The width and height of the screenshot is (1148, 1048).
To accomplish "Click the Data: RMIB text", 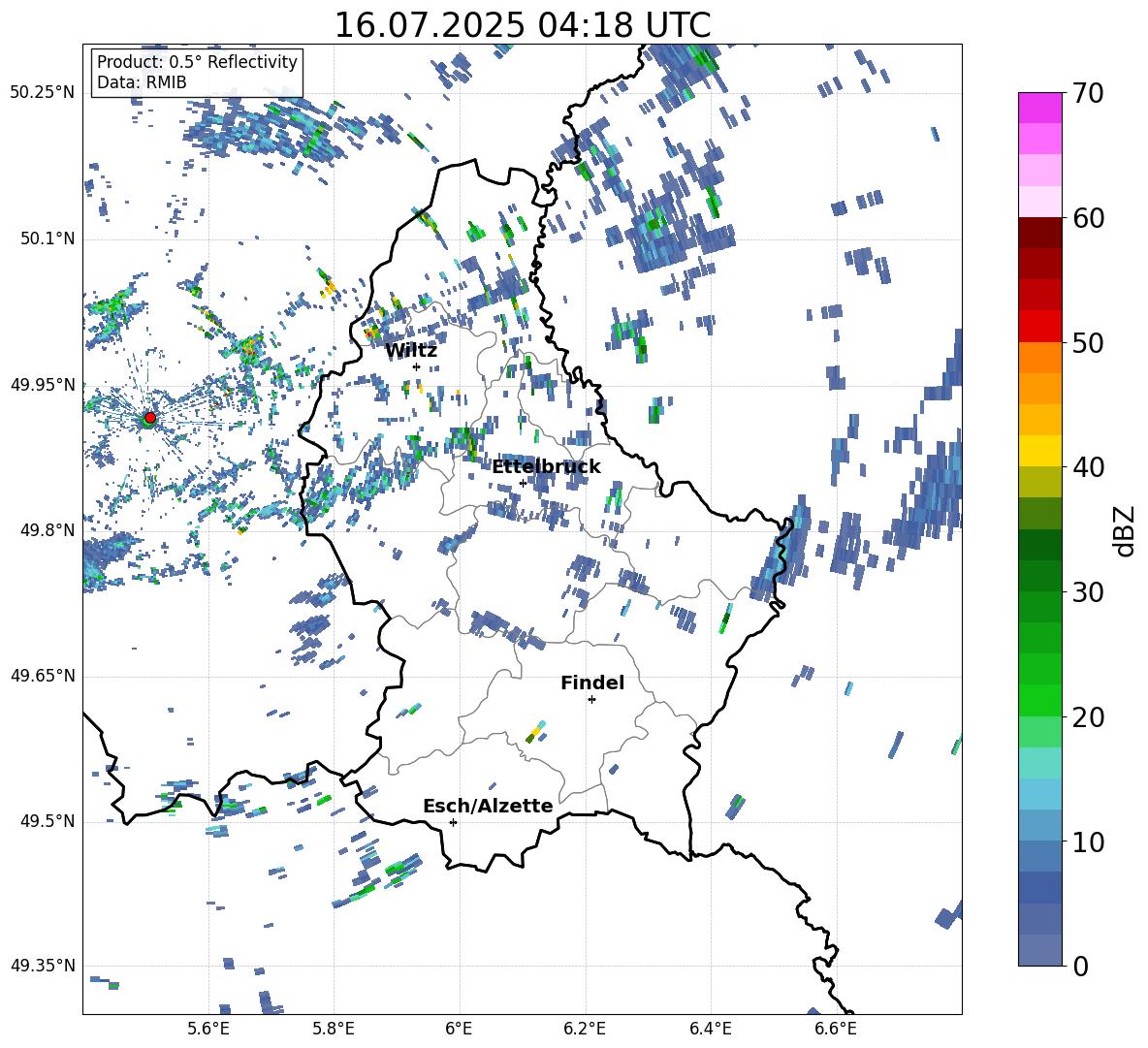I will click(x=142, y=82).
